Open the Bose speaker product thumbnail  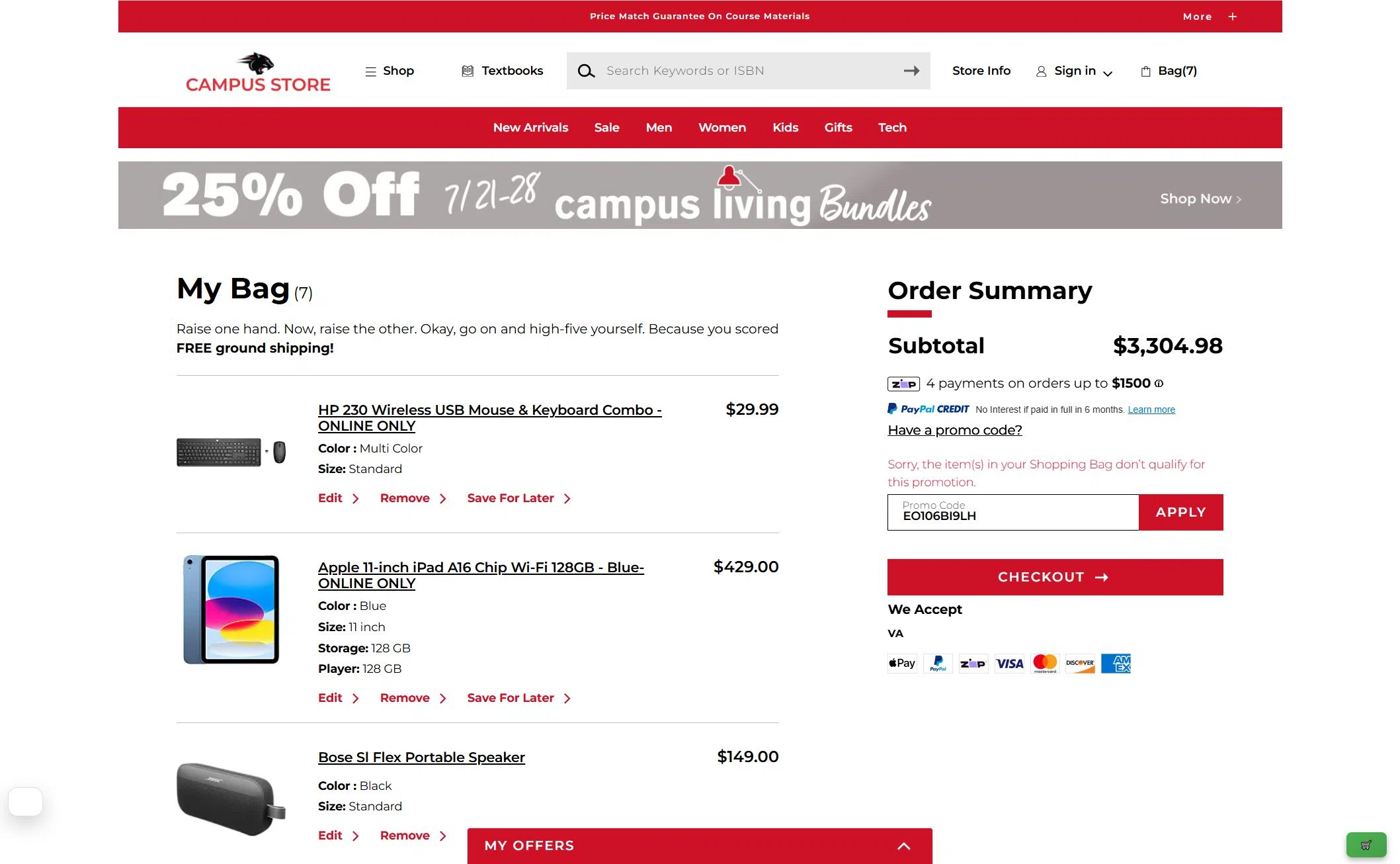pyautogui.click(x=231, y=799)
